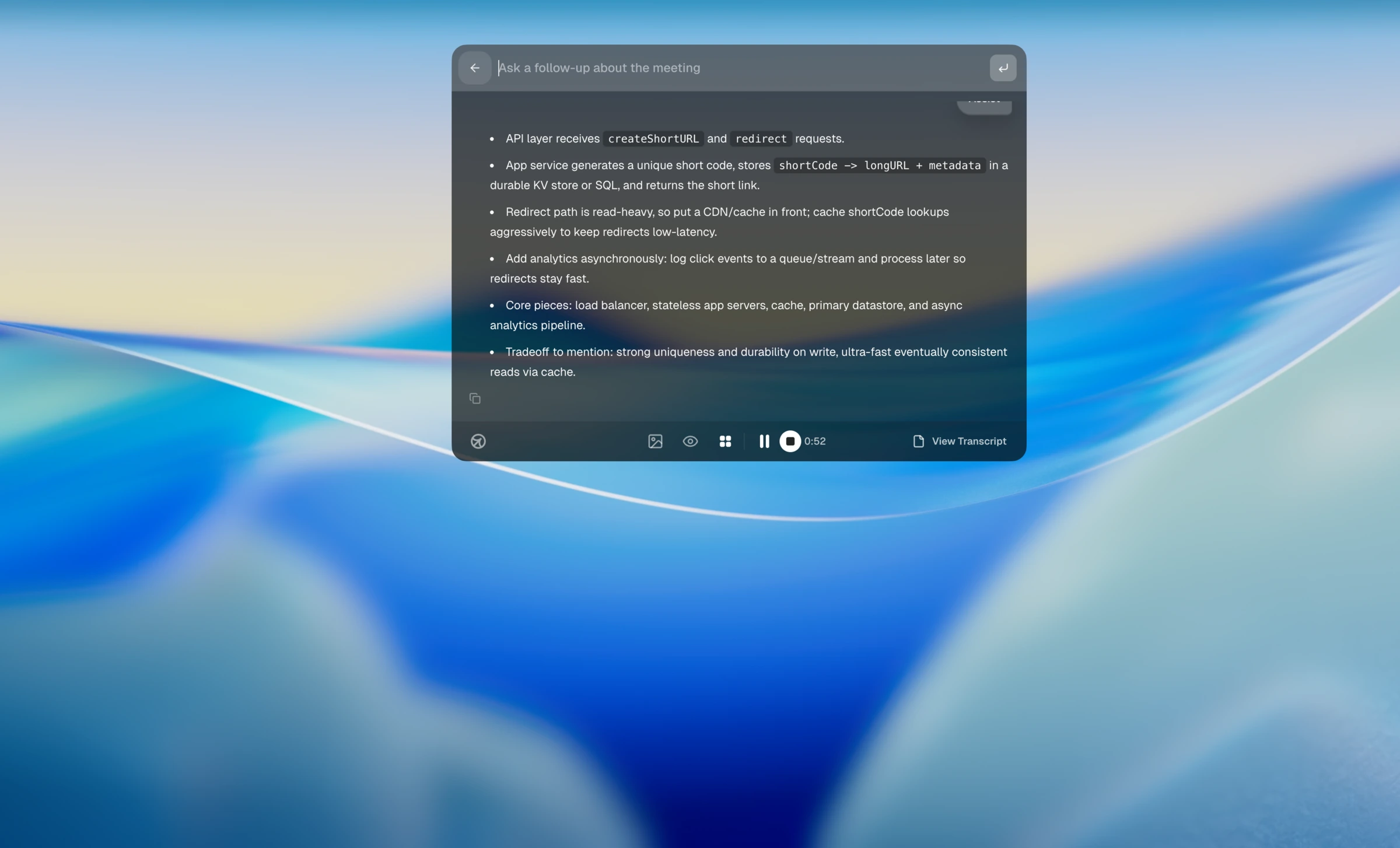Focus the 'Ask a follow-up about the meeting' field
The width and height of the screenshot is (1400, 848).
[x=740, y=68]
